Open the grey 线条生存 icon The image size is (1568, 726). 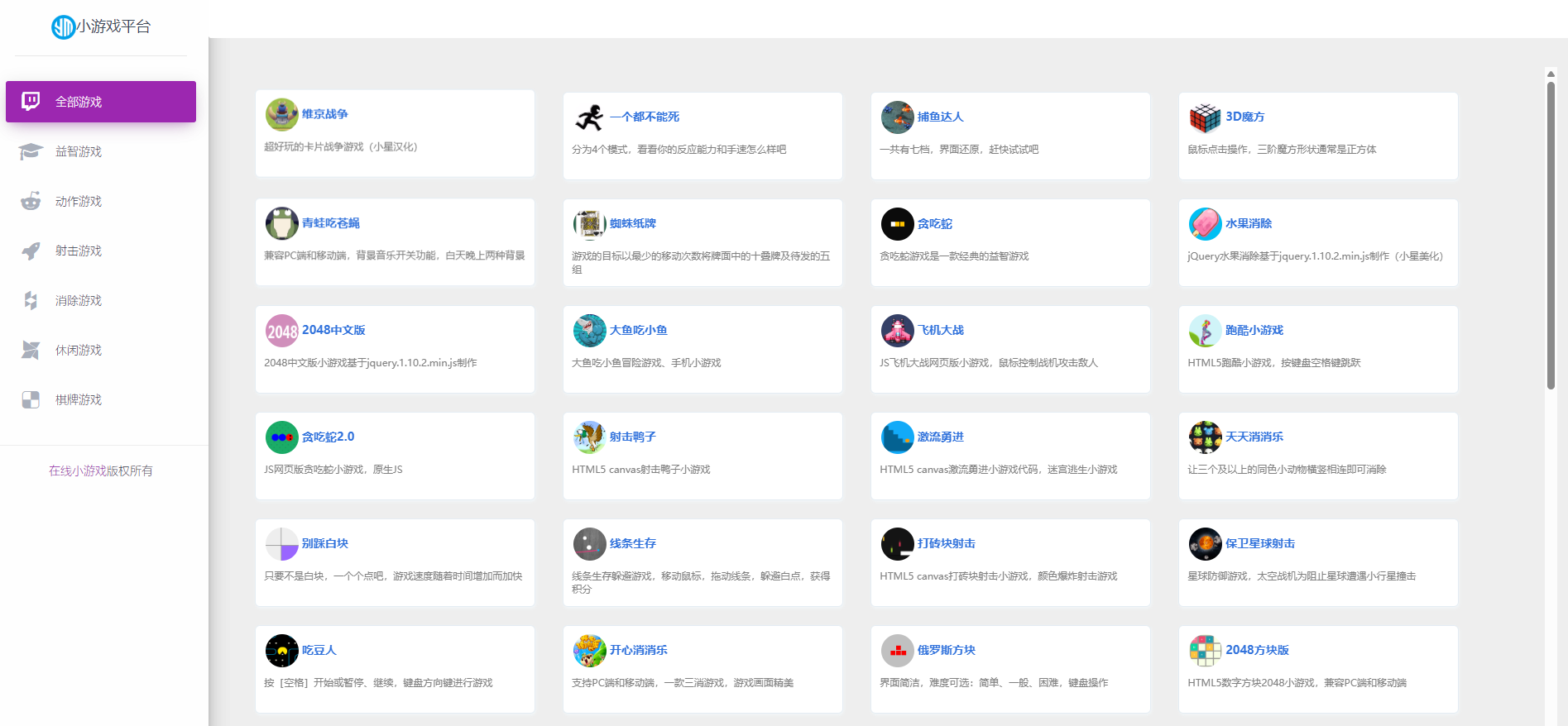click(590, 544)
